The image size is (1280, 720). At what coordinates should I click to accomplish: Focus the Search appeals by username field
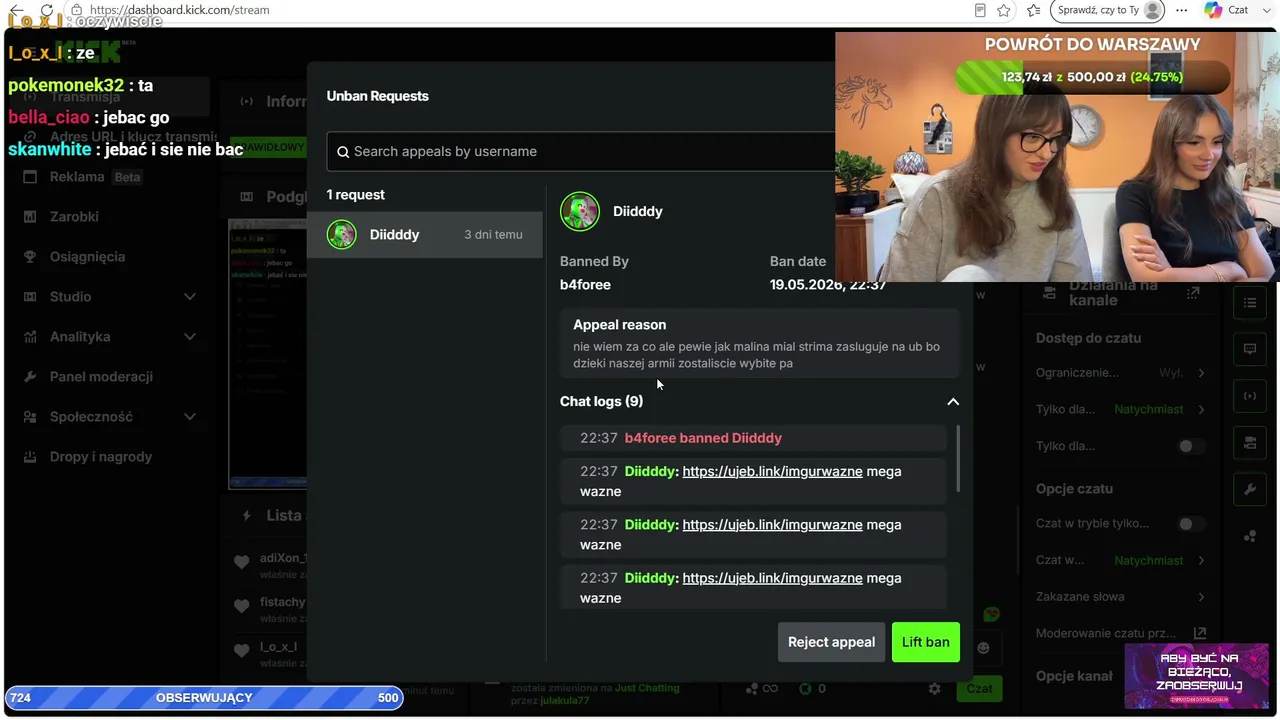pyautogui.click(x=581, y=152)
